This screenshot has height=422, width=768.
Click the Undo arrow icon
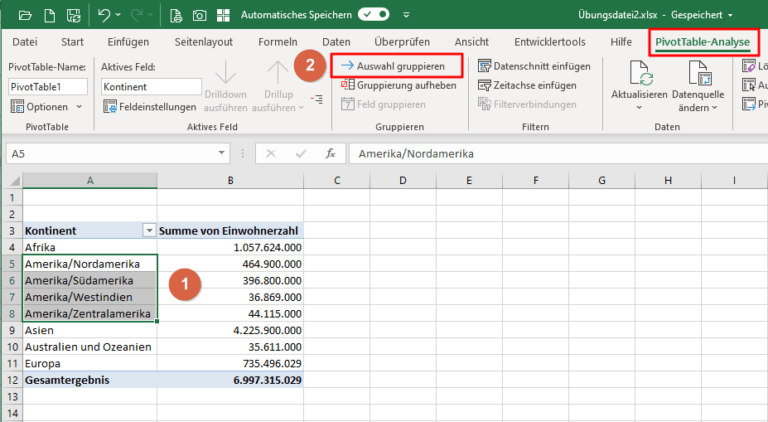pyautogui.click(x=104, y=15)
